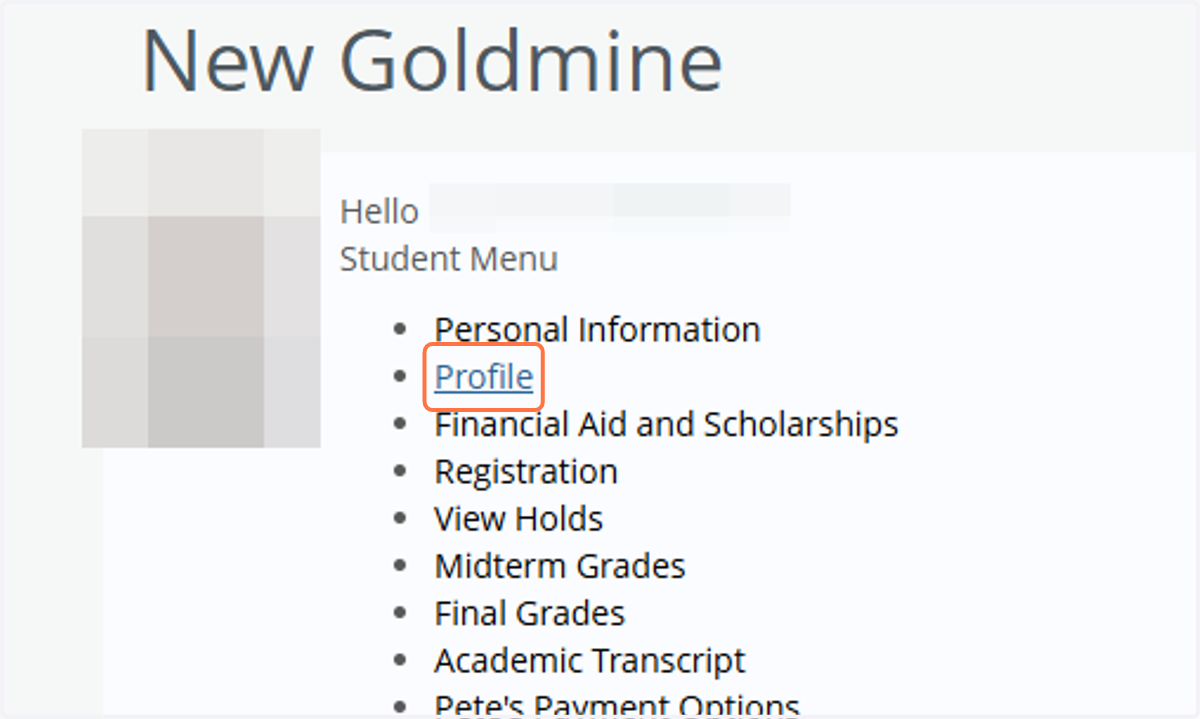Click the bullet next to Final Grades

(402, 613)
